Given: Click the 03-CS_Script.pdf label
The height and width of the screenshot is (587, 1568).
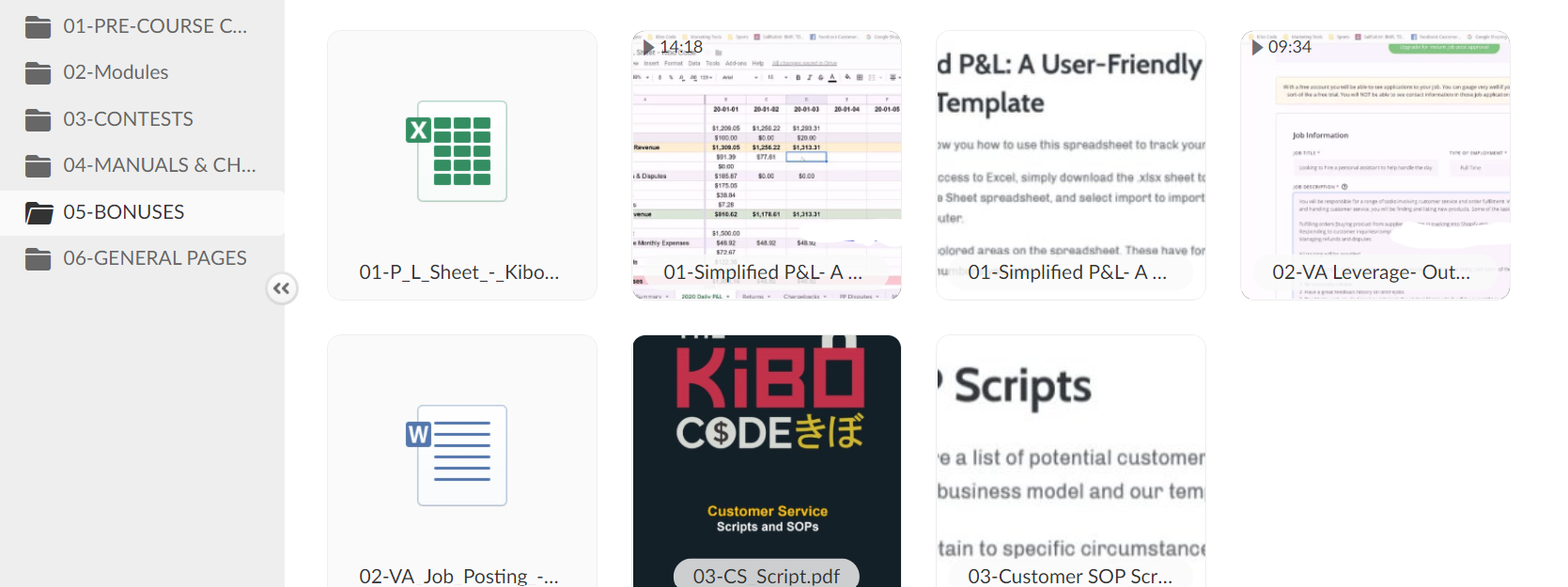Looking at the screenshot, I should click(767, 576).
